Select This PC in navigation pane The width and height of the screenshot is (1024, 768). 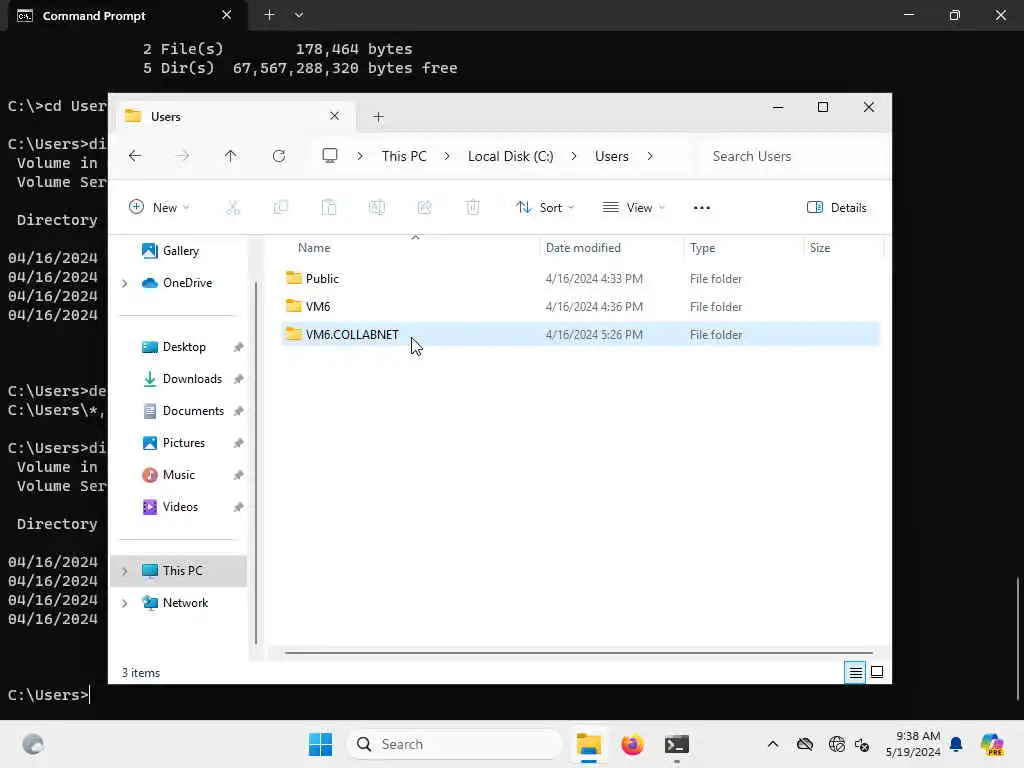179,571
